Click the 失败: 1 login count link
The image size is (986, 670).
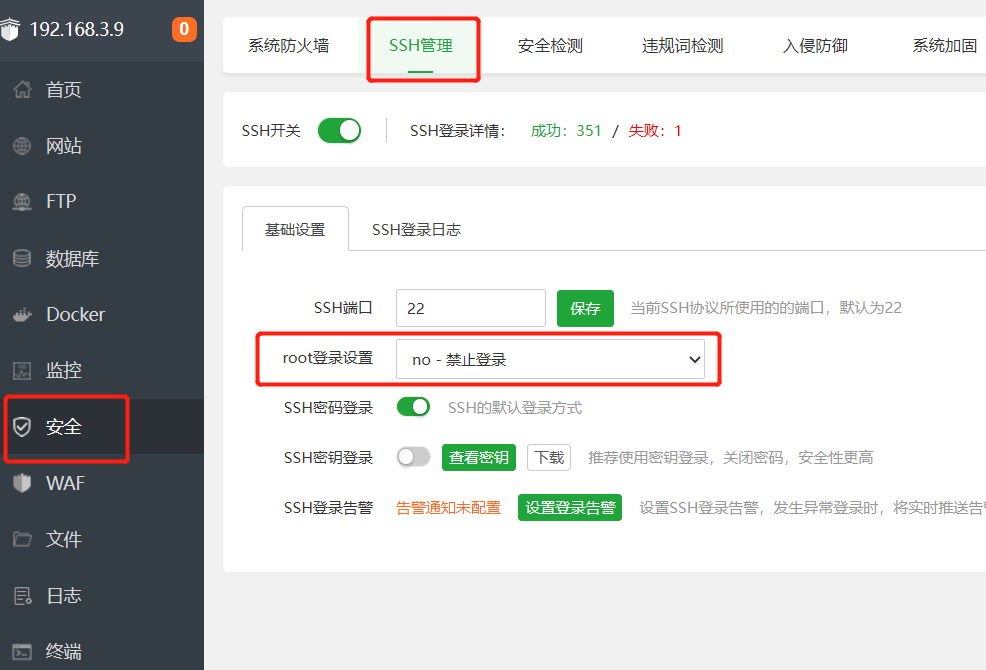655,131
